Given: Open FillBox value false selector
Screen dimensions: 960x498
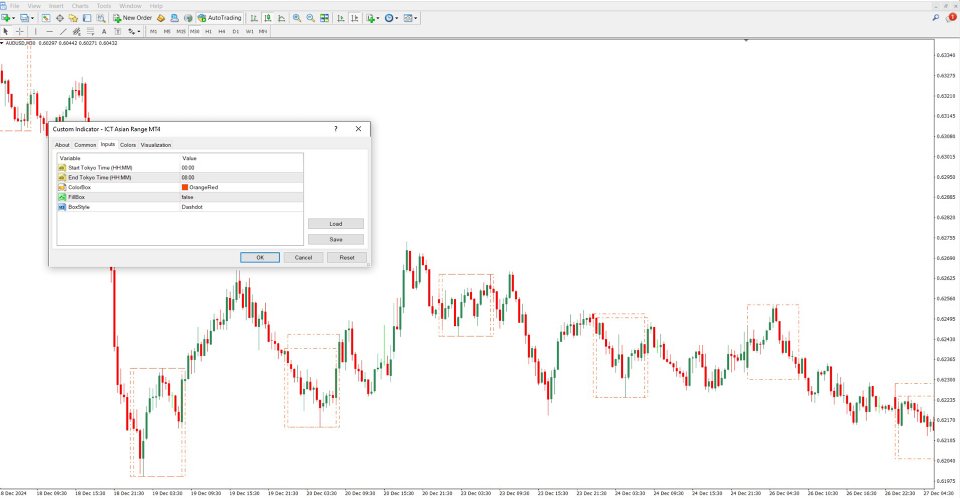Looking at the screenshot, I should tap(241, 197).
